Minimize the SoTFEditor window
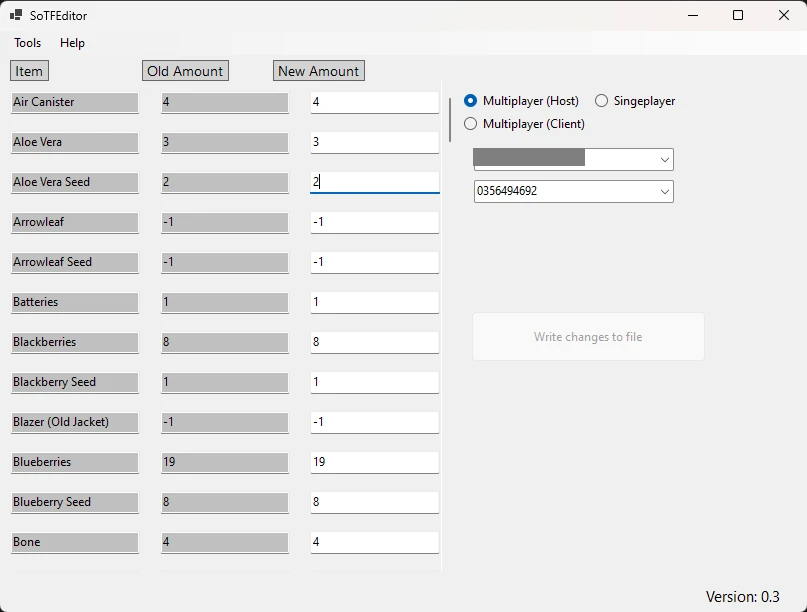Screen dimensions: 807x612 (x=692, y=15)
